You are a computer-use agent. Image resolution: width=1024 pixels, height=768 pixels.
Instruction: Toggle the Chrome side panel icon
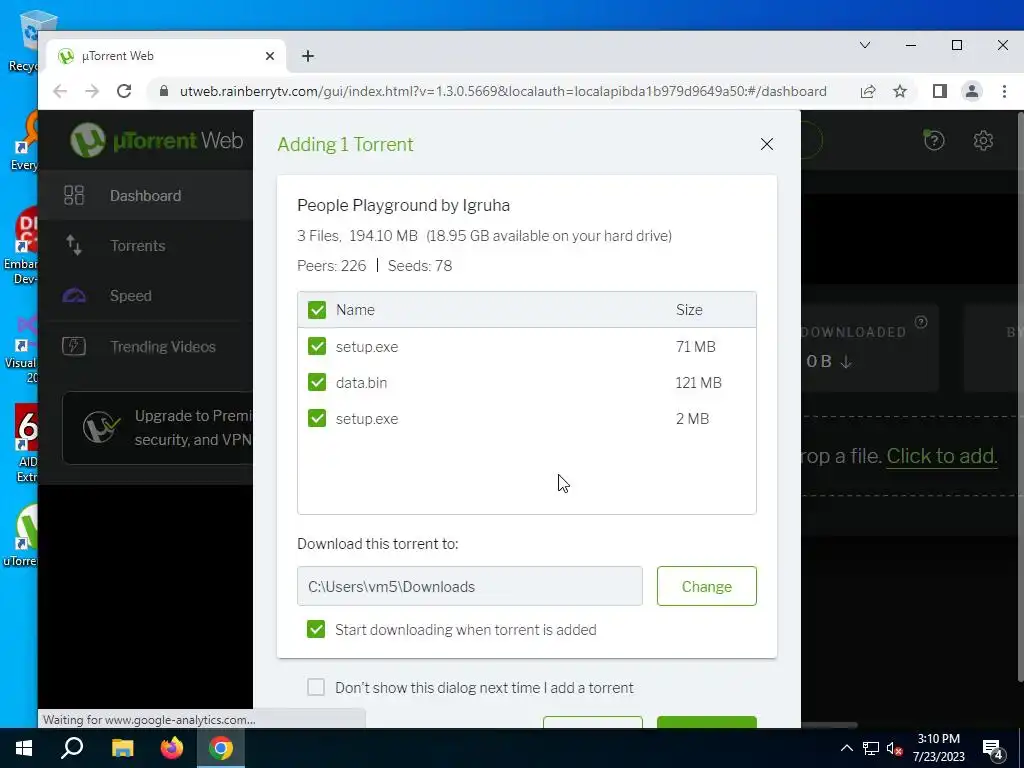(940, 91)
